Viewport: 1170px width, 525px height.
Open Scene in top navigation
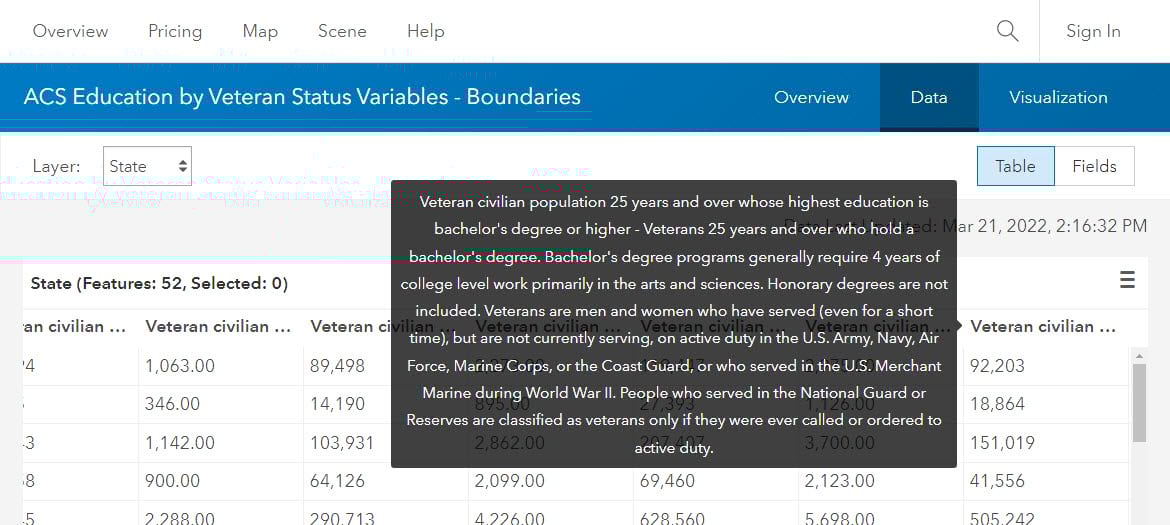coord(342,31)
